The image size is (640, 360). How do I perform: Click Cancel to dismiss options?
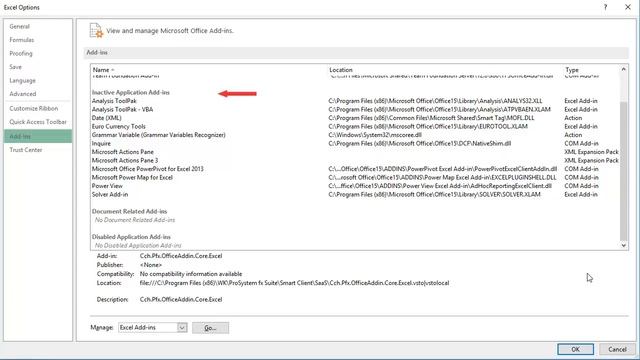click(617, 349)
